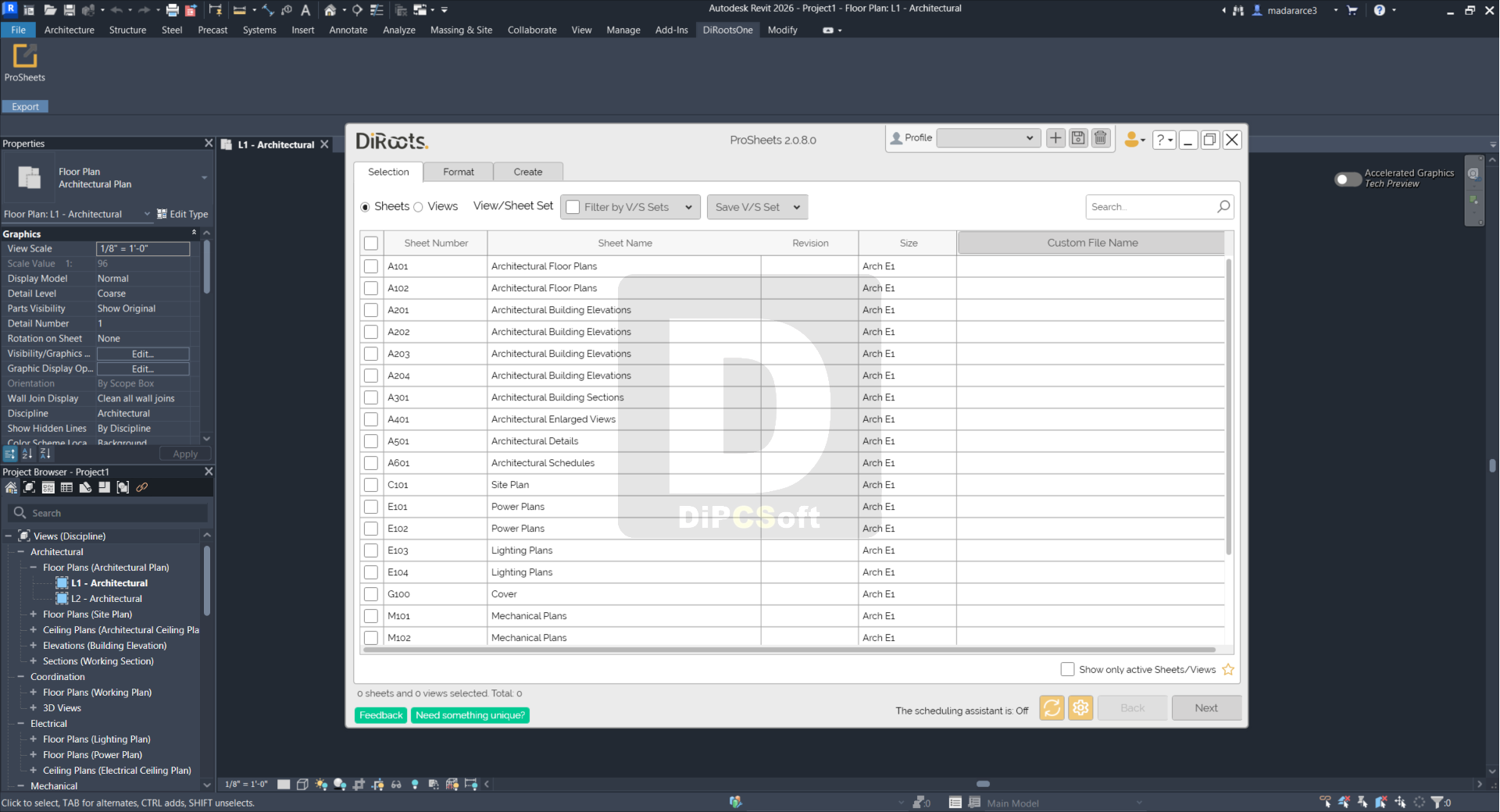Click the Next button in ProSheets
The image size is (1500, 812).
[x=1206, y=708]
